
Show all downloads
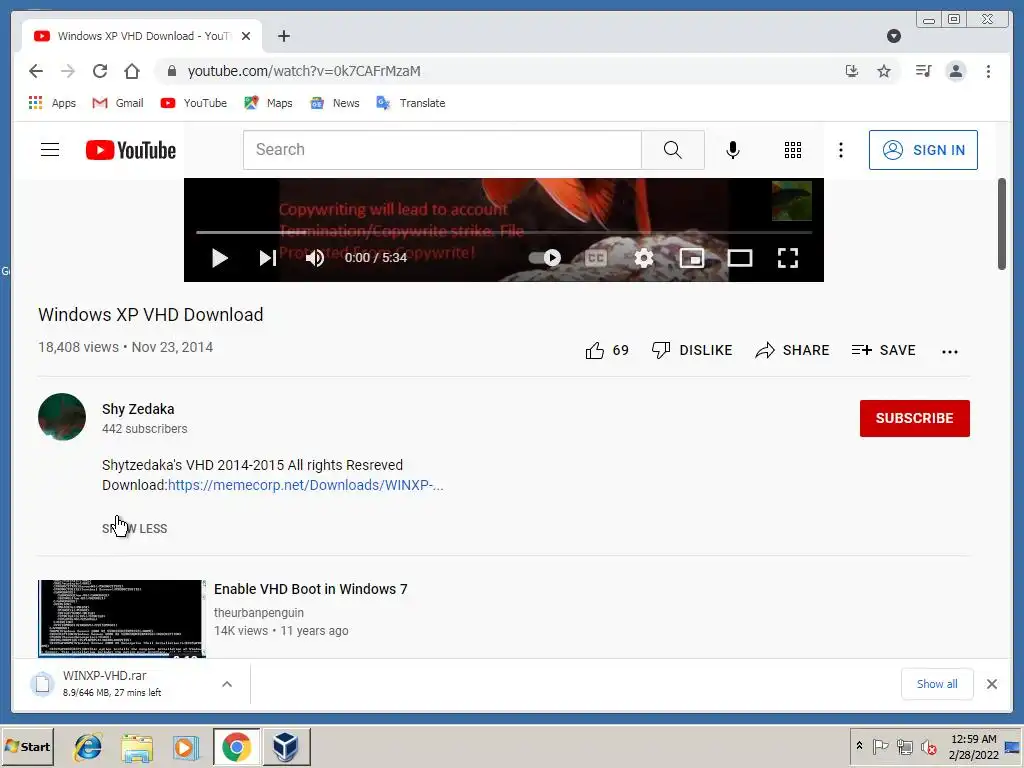[x=936, y=684]
